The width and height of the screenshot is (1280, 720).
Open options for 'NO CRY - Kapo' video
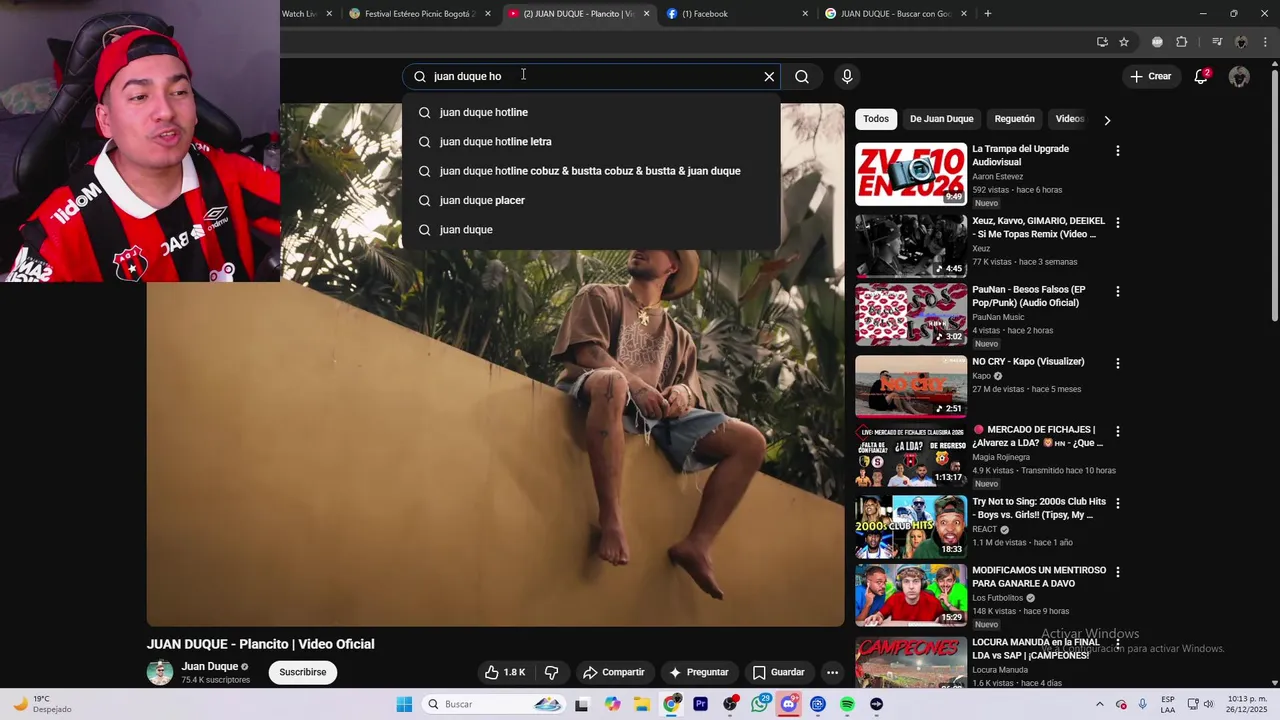click(1117, 364)
